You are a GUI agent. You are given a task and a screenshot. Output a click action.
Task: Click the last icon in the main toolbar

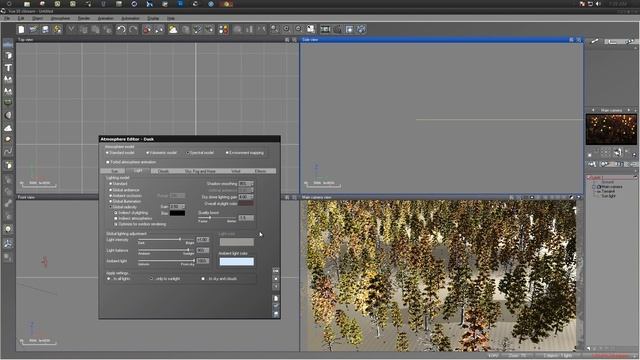361,29
